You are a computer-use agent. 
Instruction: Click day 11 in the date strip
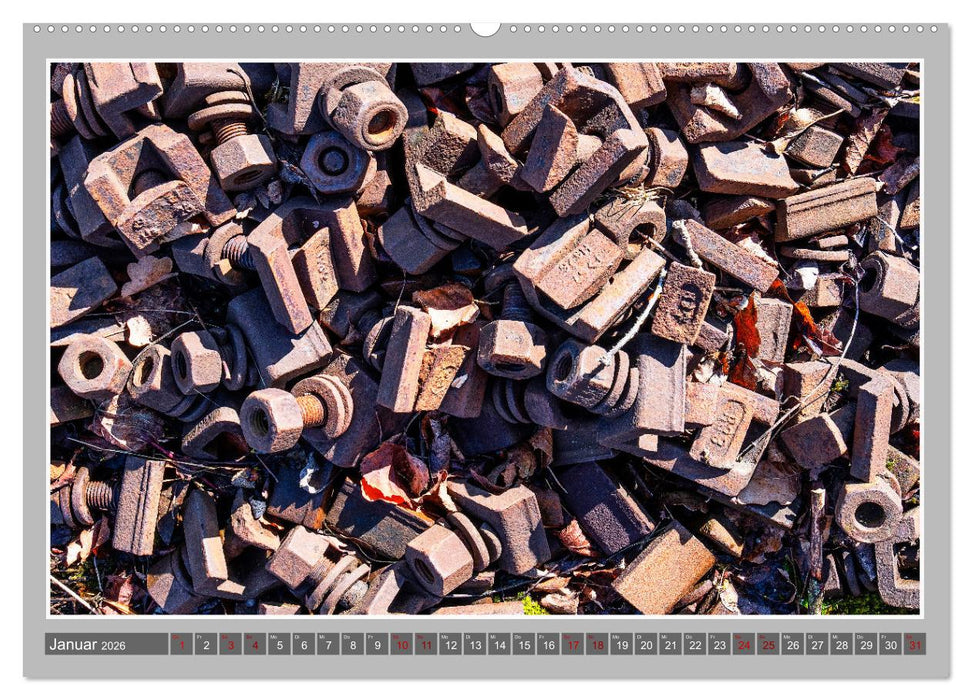click(426, 645)
